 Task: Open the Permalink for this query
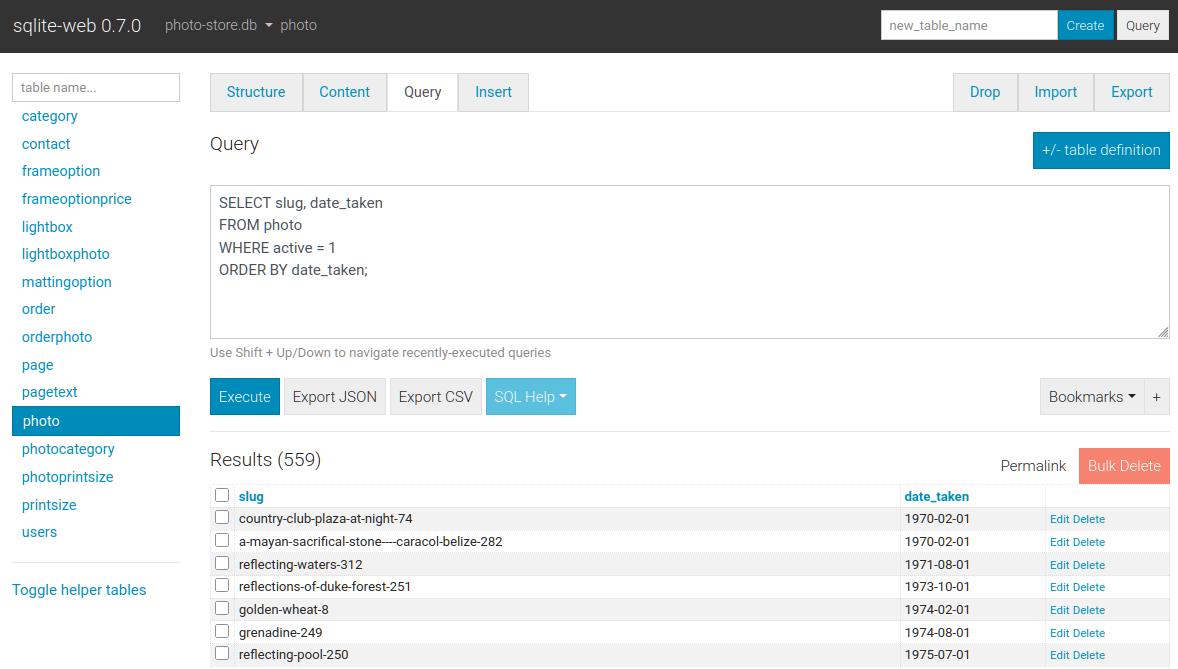(1033, 466)
